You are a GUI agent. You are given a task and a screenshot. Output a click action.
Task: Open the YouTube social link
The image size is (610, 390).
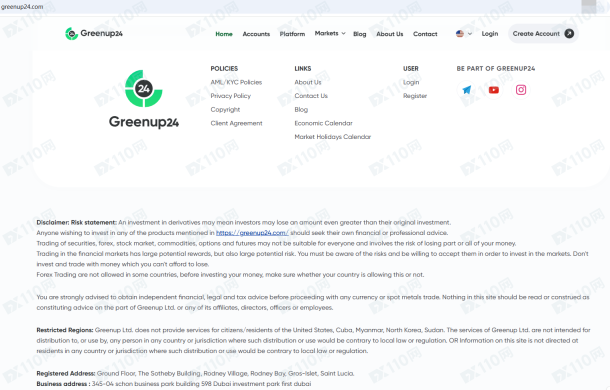pyautogui.click(x=494, y=90)
